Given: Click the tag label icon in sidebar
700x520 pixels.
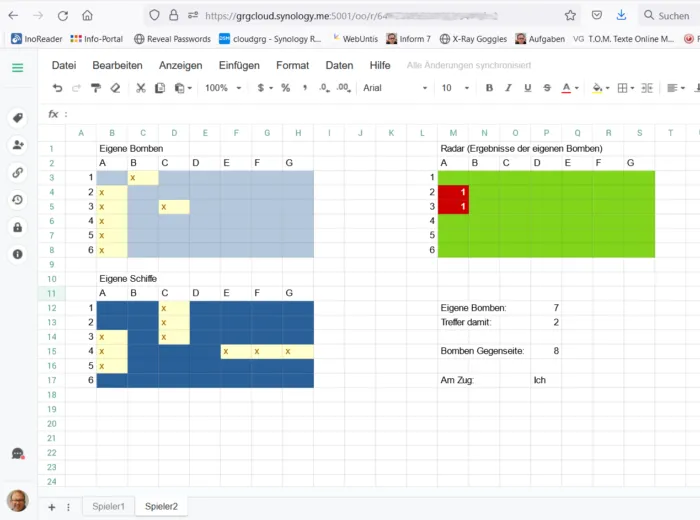Looking at the screenshot, I should coord(18,118).
